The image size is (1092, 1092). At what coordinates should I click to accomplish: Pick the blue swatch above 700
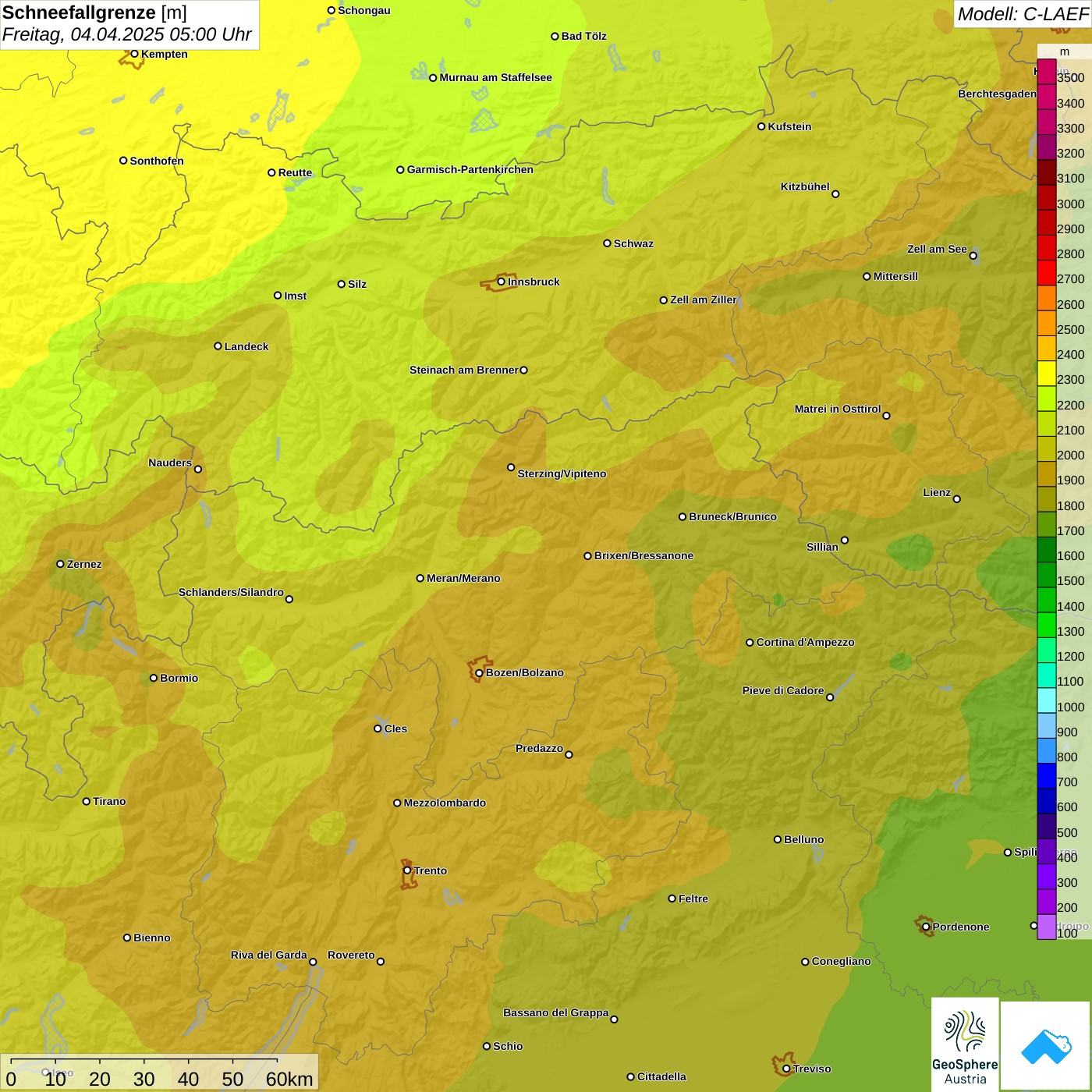1047,775
